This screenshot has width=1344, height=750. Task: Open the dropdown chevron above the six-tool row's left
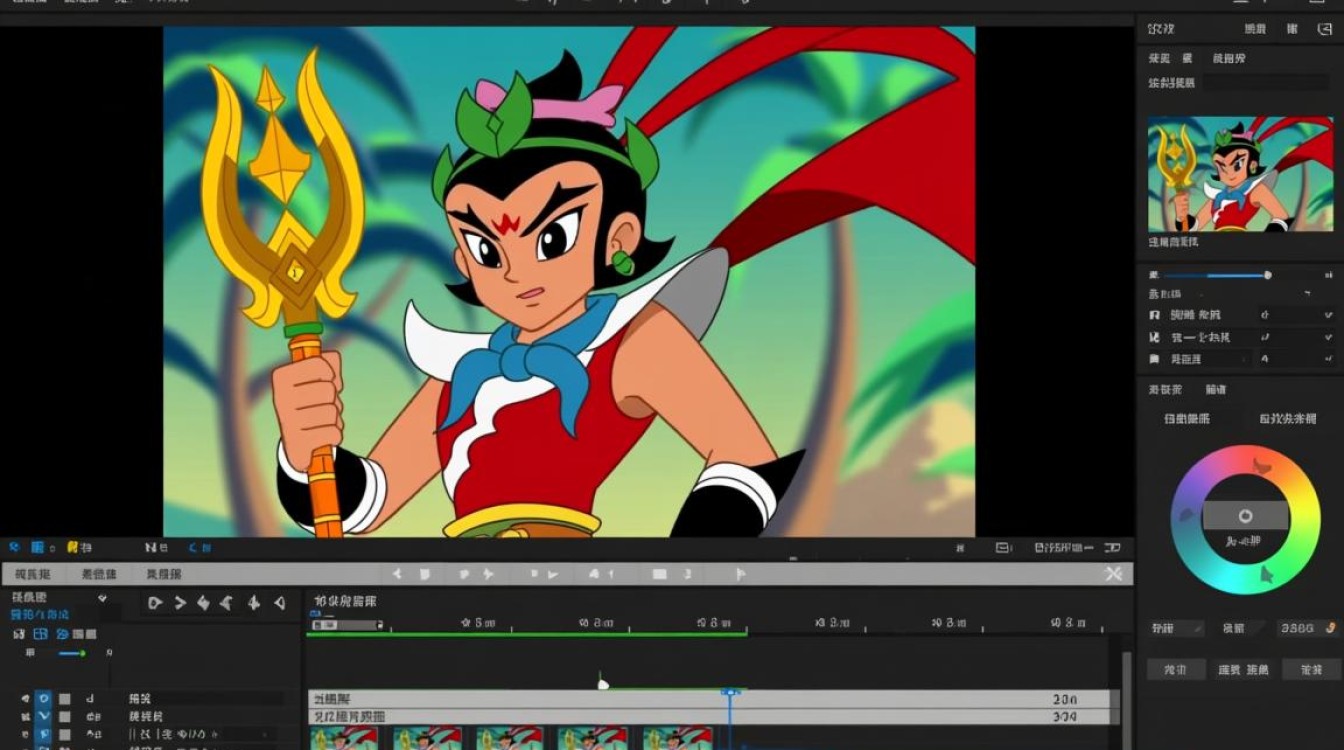[x=102, y=598]
